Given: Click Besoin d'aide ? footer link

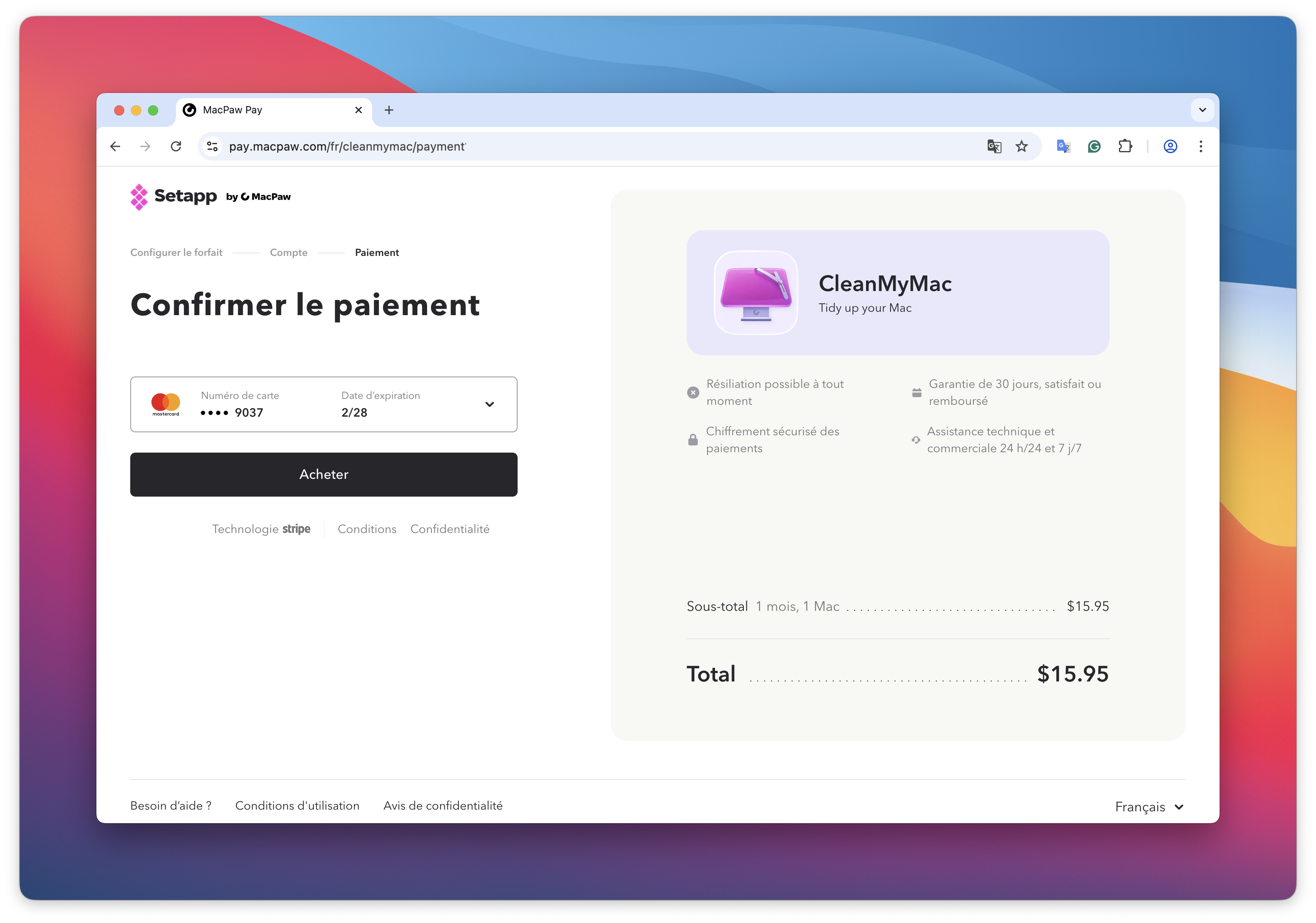Looking at the screenshot, I should pyautogui.click(x=171, y=805).
